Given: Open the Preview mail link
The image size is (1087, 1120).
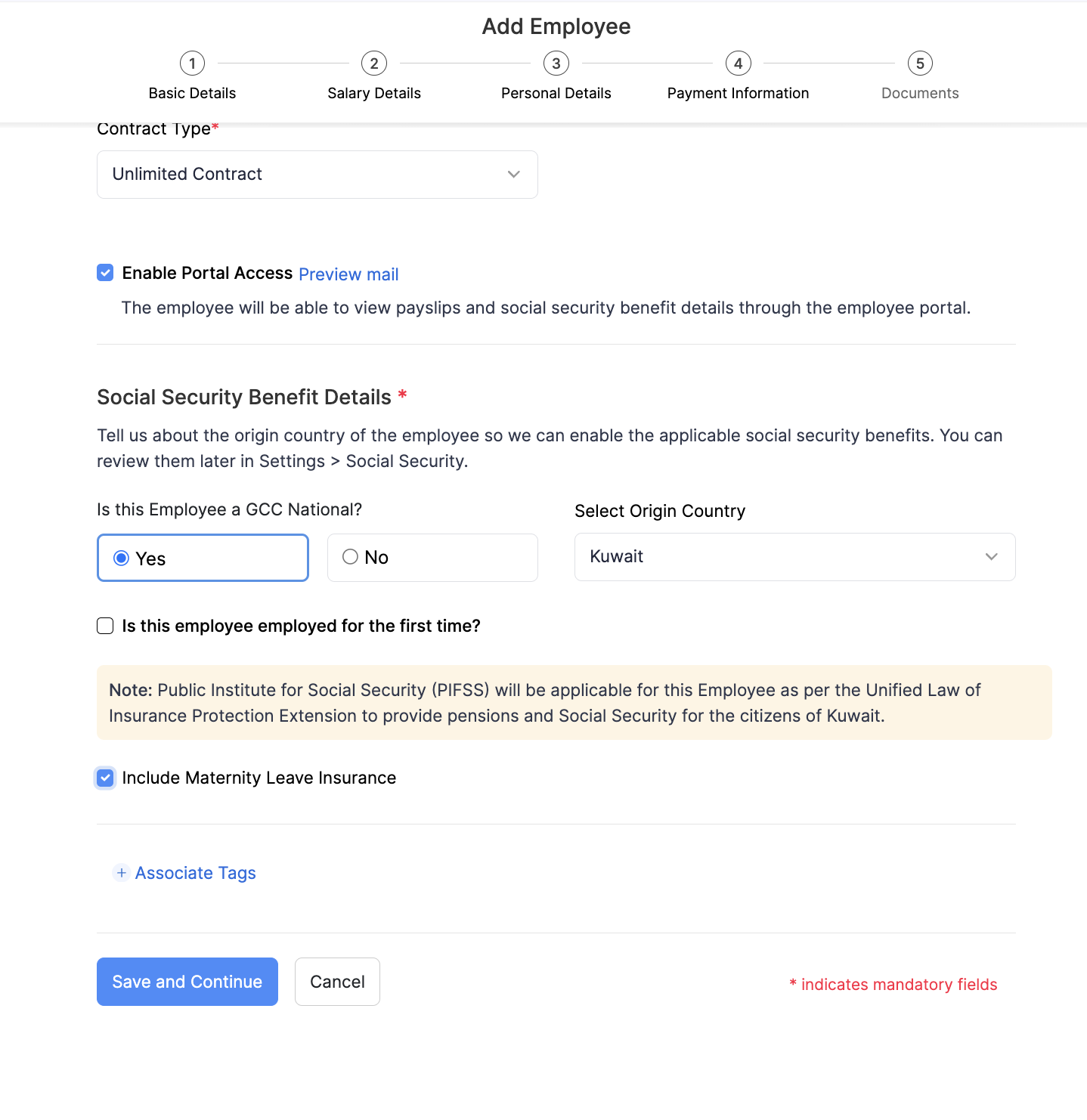Looking at the screenshot, I should point(348,274).
